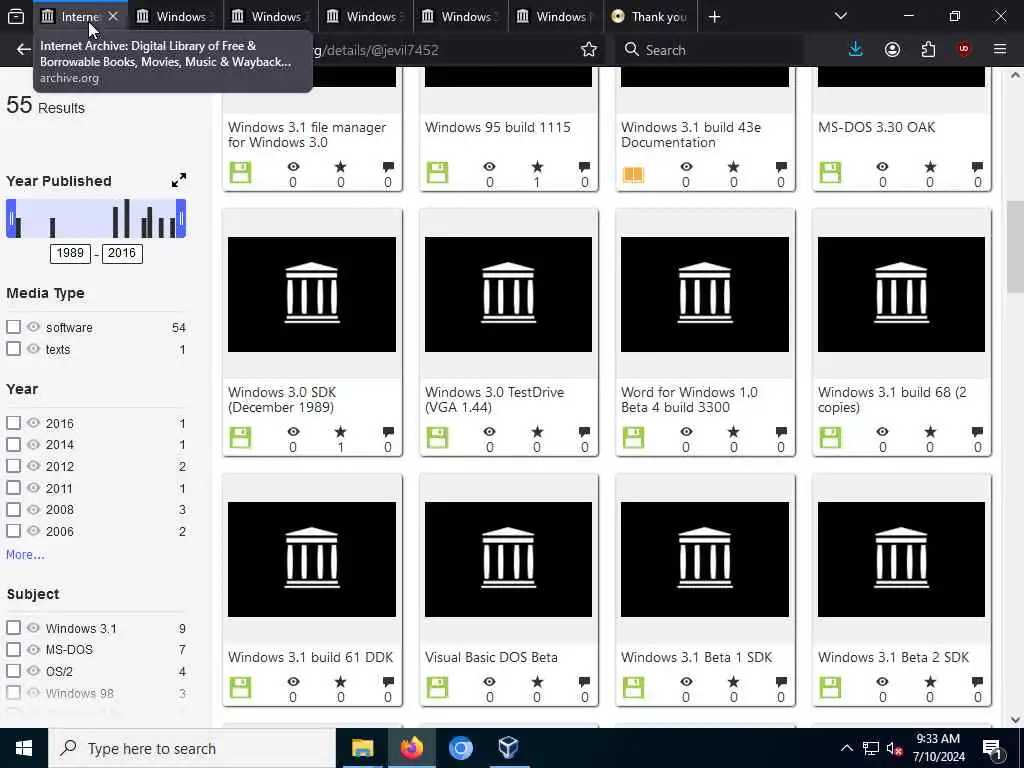Image resolution: width=1024 pixels, height=768 pixels.
Task: Bookmark this page with the star icon
Action: pyautogui.click(x=588, y=50)
